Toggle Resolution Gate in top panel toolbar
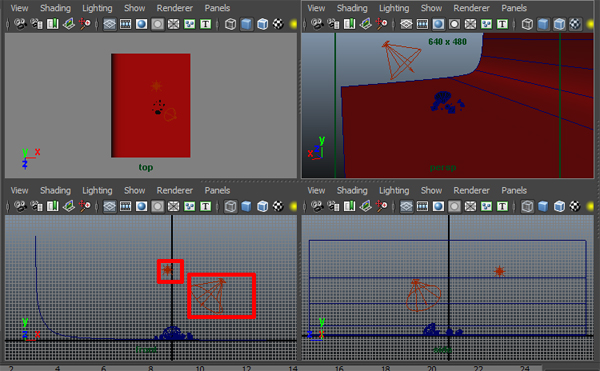600x371 pixels. tap(142, 24)
